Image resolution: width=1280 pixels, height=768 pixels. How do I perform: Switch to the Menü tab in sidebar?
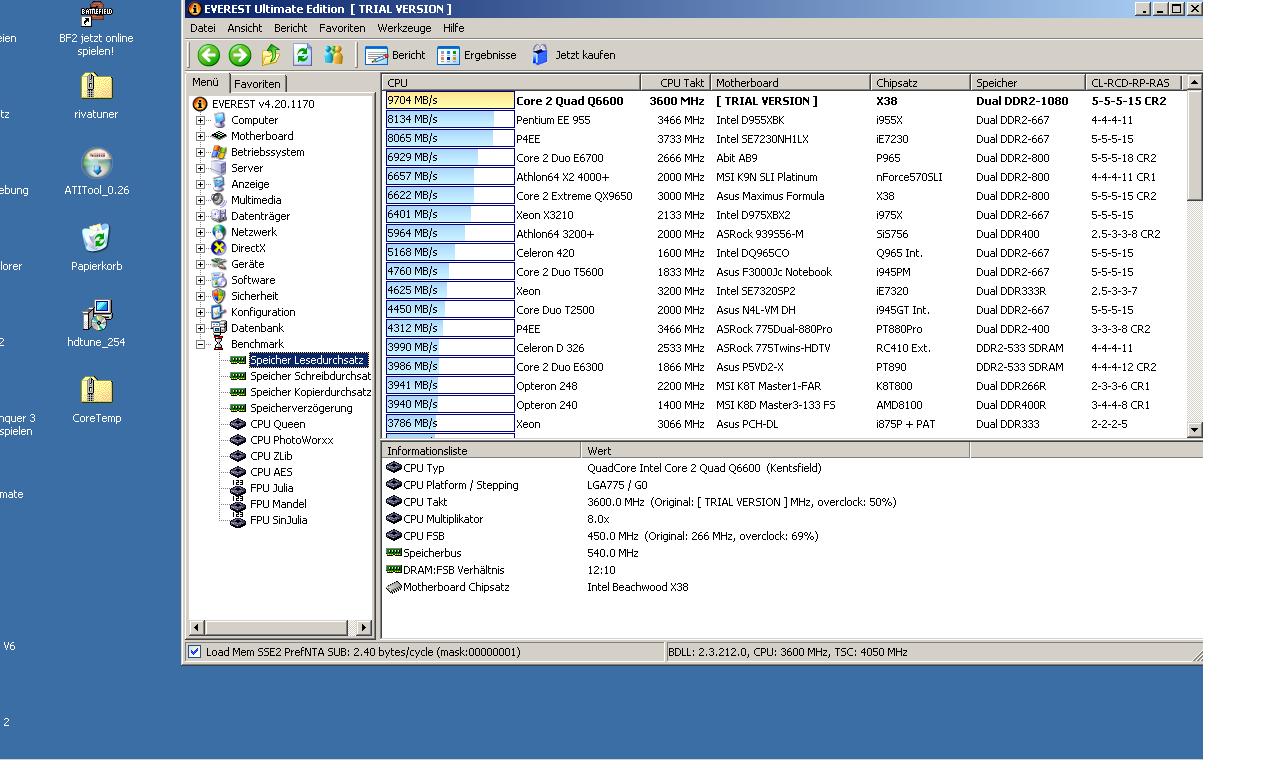206,83
